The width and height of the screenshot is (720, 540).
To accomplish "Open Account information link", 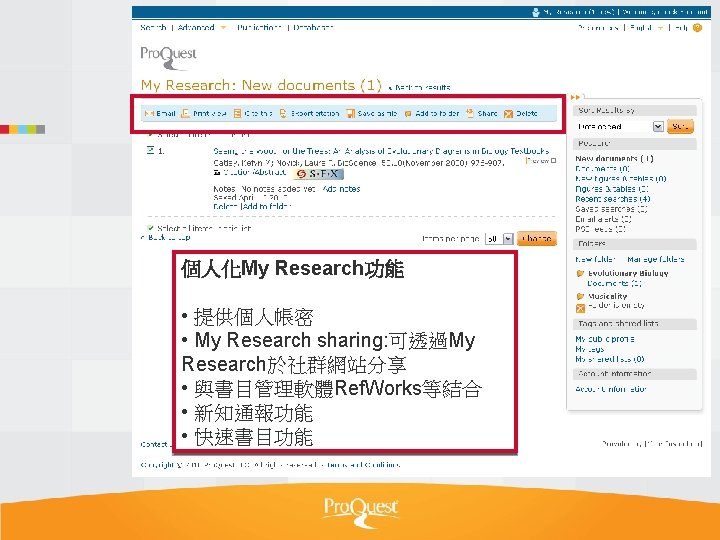I will pos(611,389).
